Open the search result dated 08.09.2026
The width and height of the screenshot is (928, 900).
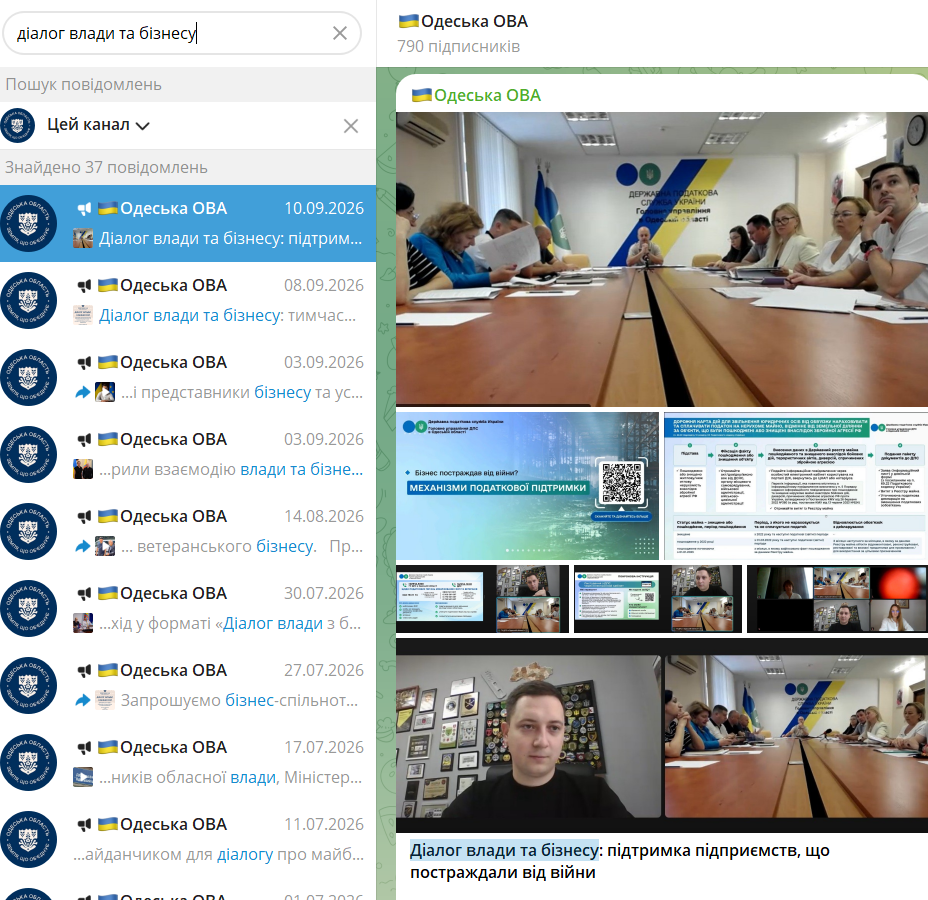coord(188,300)
